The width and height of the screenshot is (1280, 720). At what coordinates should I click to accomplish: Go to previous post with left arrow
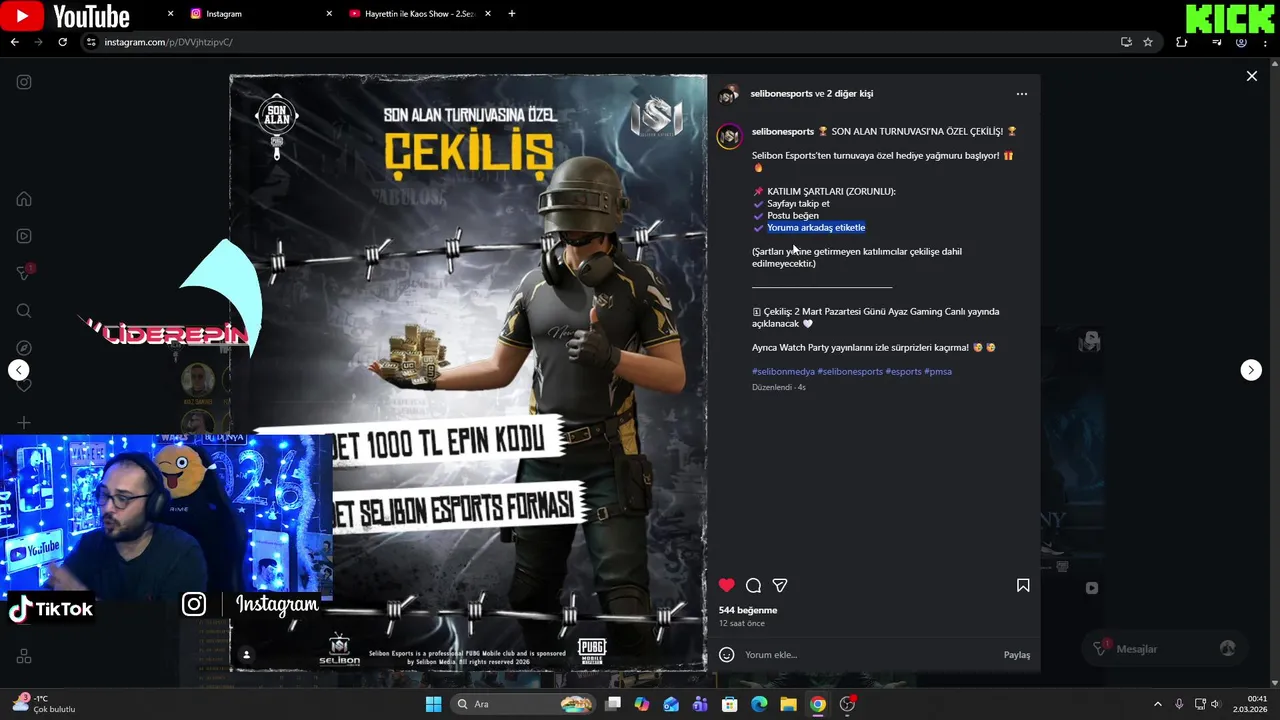pyautogui.click(x=18, y=370)
